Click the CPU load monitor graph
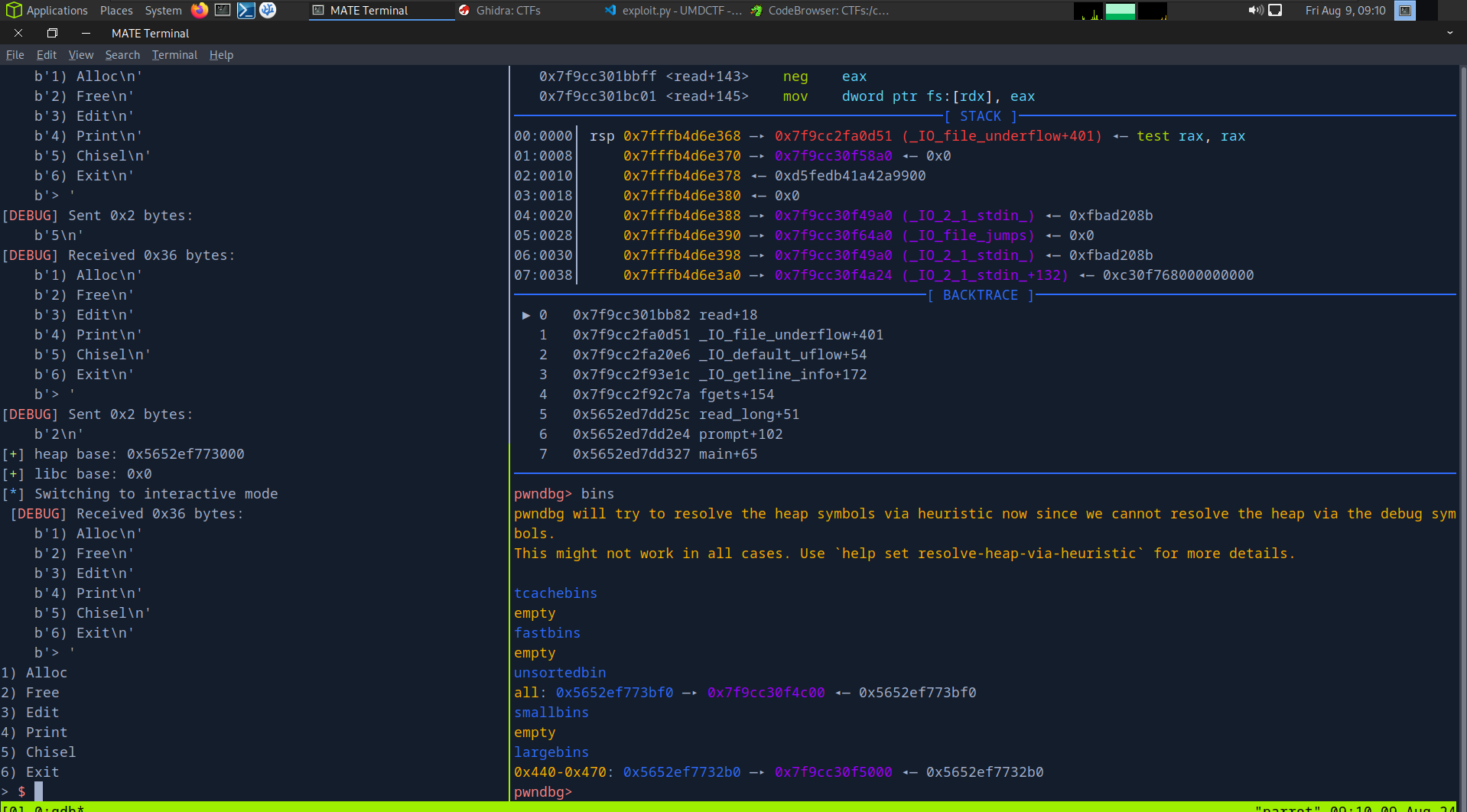The width and height of the screenshot is (1467, 812). [1088, 11]
